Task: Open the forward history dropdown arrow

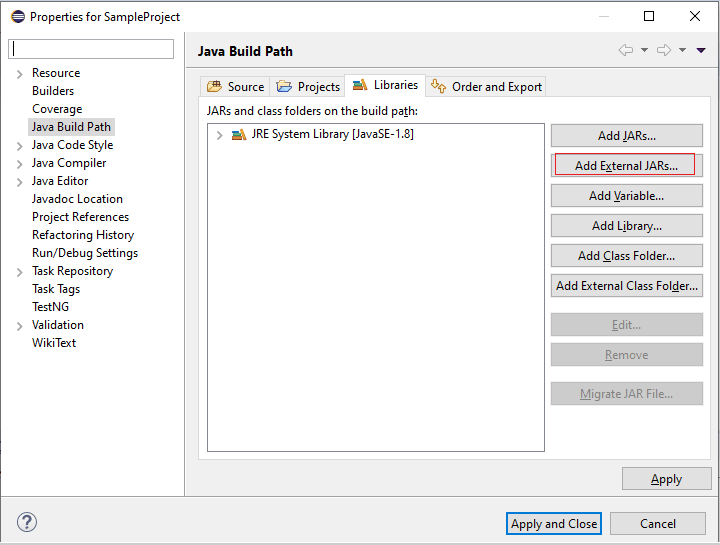Action: pos(682,50)
